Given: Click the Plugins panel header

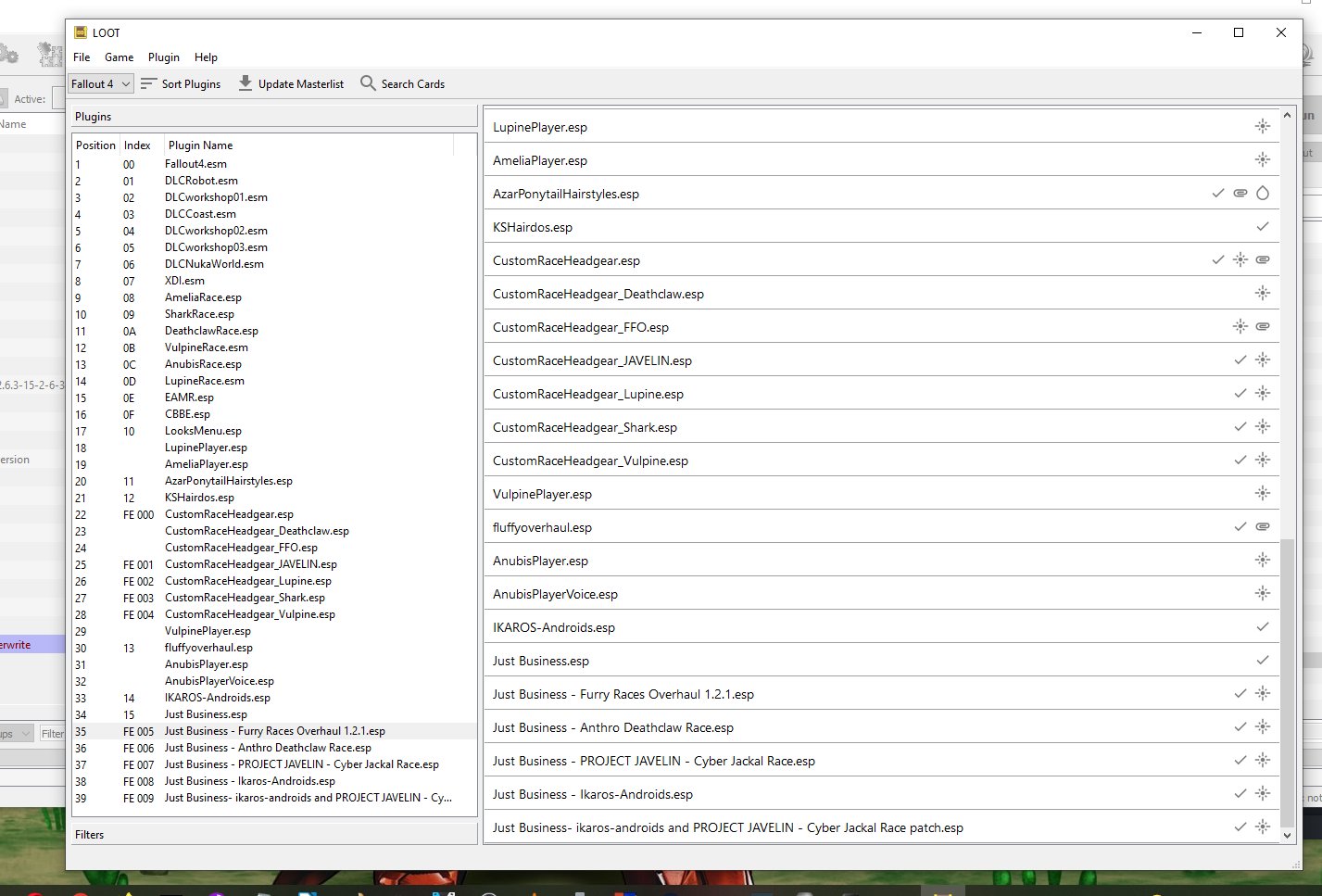Looking at the screenshot, I should [x=274, y=117].
